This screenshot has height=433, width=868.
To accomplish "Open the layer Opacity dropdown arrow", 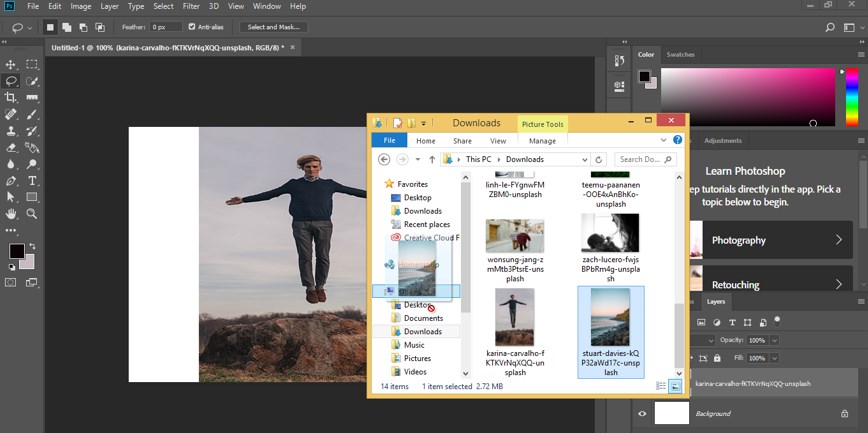I will coord(773,340).
